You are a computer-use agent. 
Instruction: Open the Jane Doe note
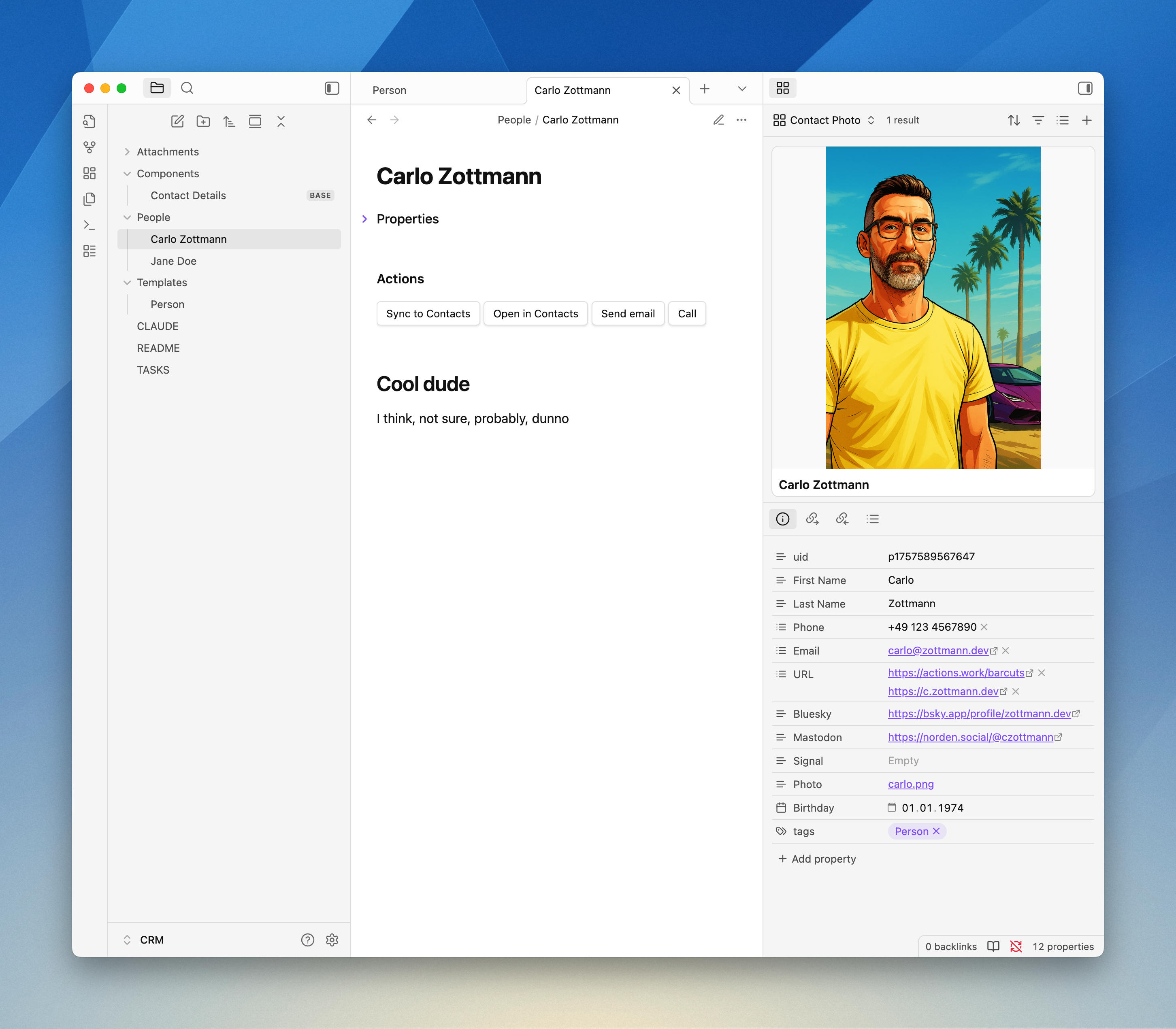click(173, 261)
